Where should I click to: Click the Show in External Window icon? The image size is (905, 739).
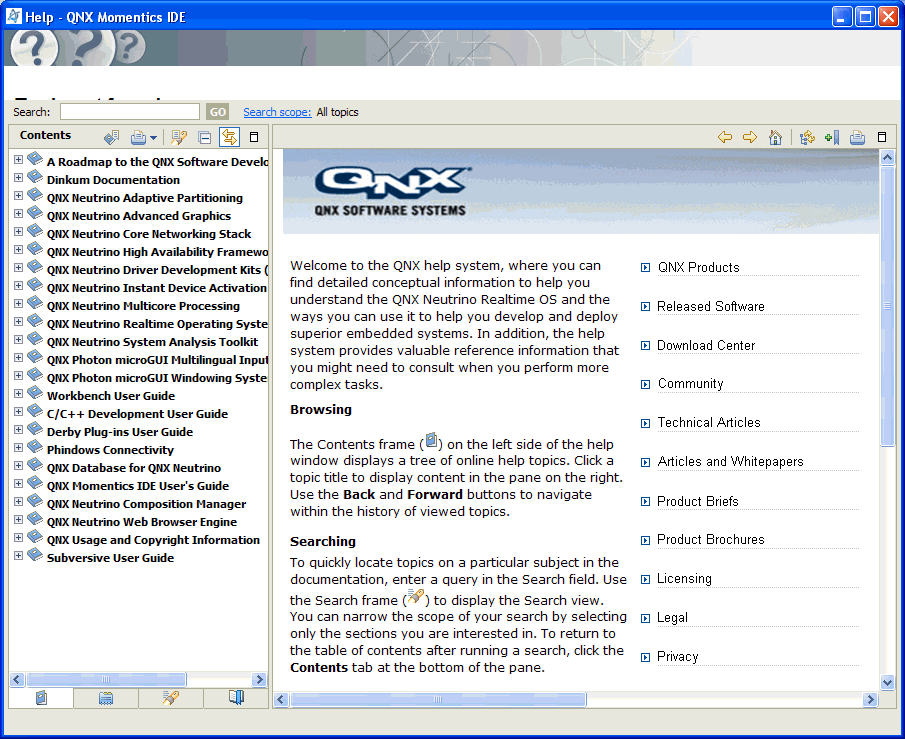[112, 137]
